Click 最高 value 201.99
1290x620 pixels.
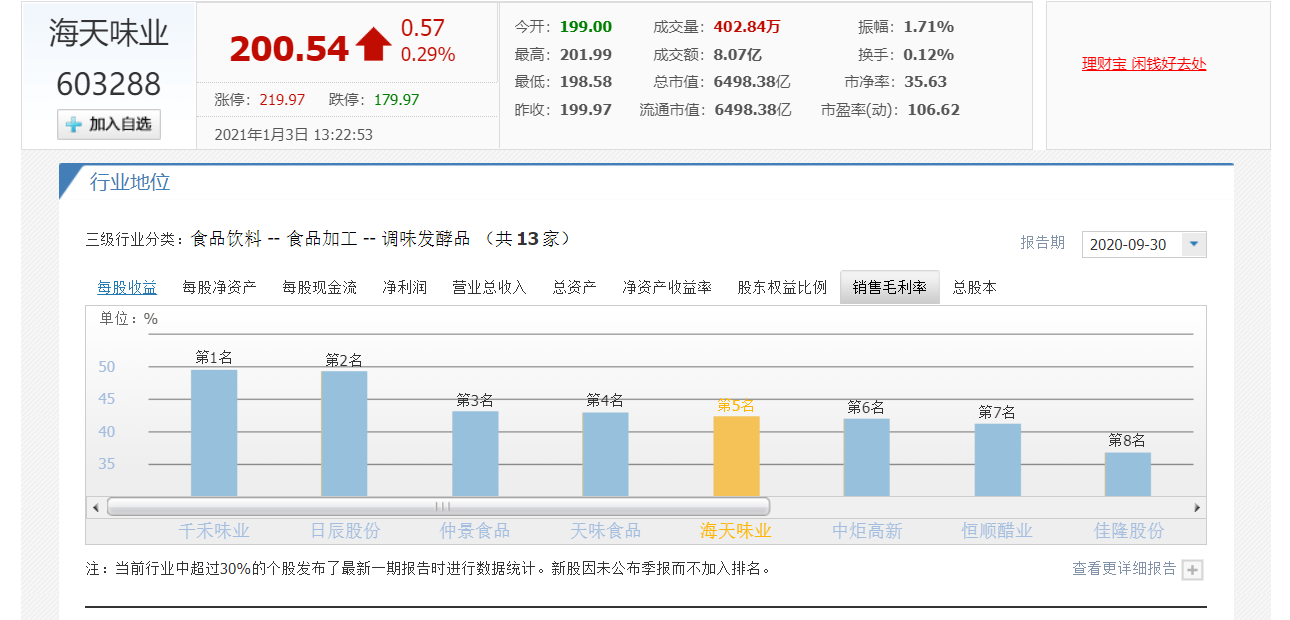586,55
